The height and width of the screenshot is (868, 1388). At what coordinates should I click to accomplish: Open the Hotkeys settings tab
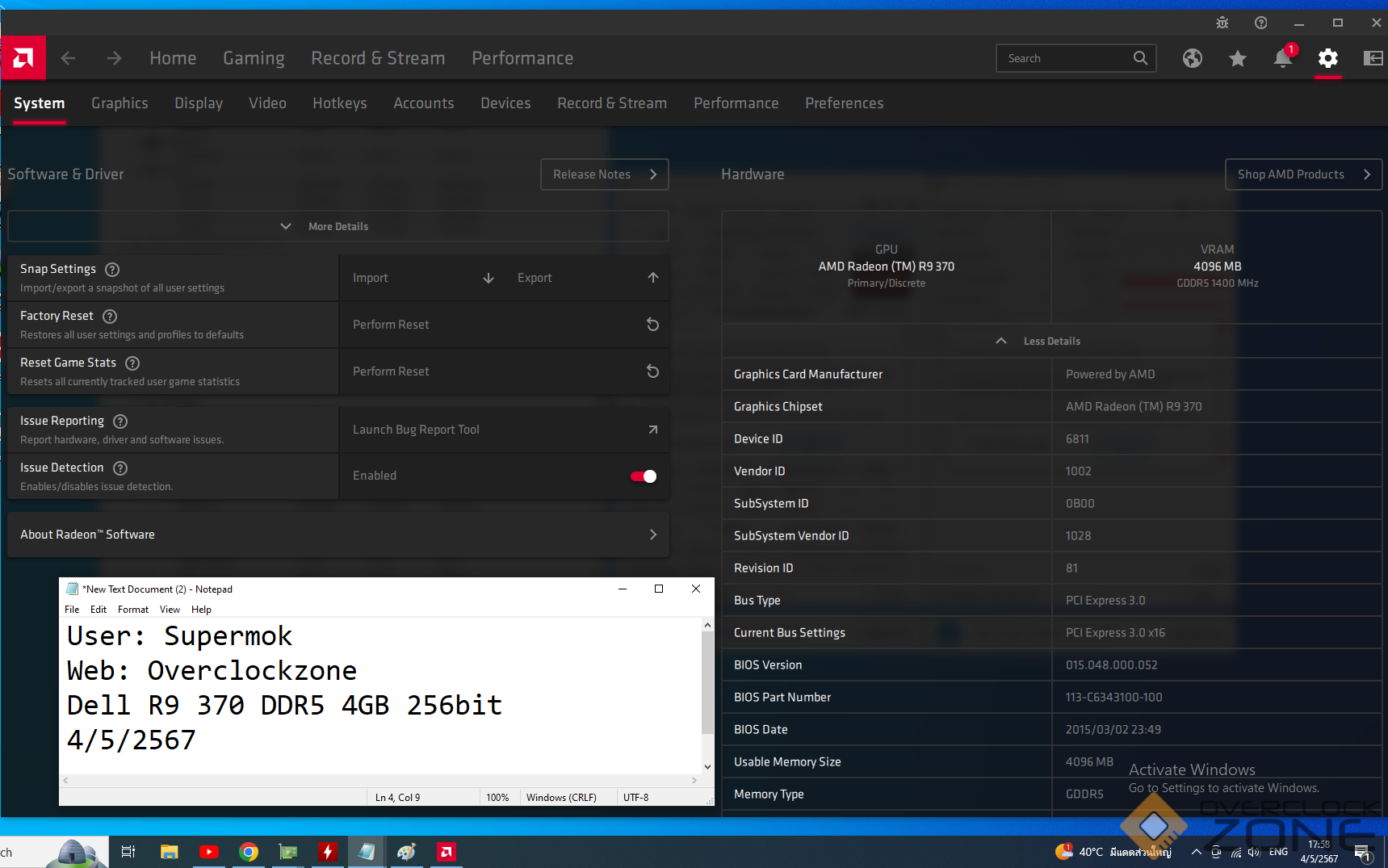coord(339,103)
